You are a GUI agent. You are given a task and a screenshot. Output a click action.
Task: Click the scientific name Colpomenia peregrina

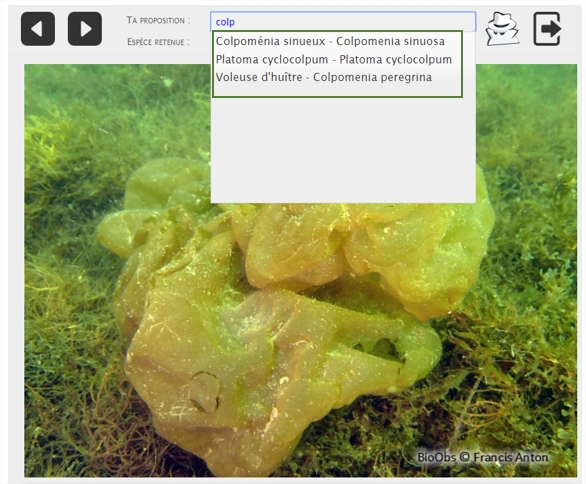(x=373, y=77)
